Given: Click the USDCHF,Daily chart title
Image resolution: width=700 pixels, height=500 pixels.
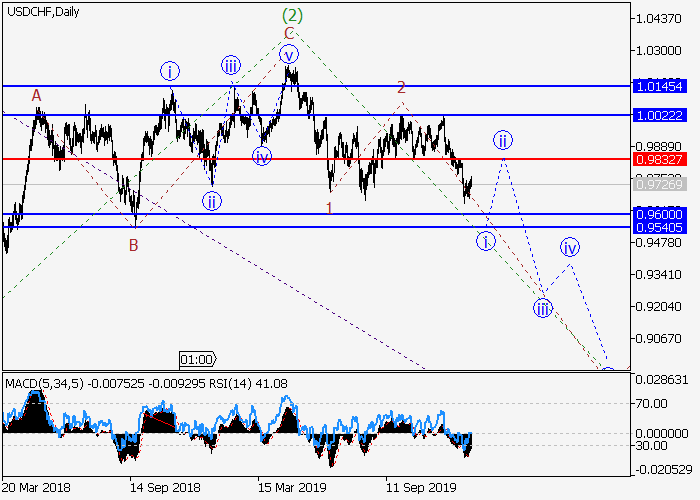Looking at the screenshot, I should (x=43, y=12).
